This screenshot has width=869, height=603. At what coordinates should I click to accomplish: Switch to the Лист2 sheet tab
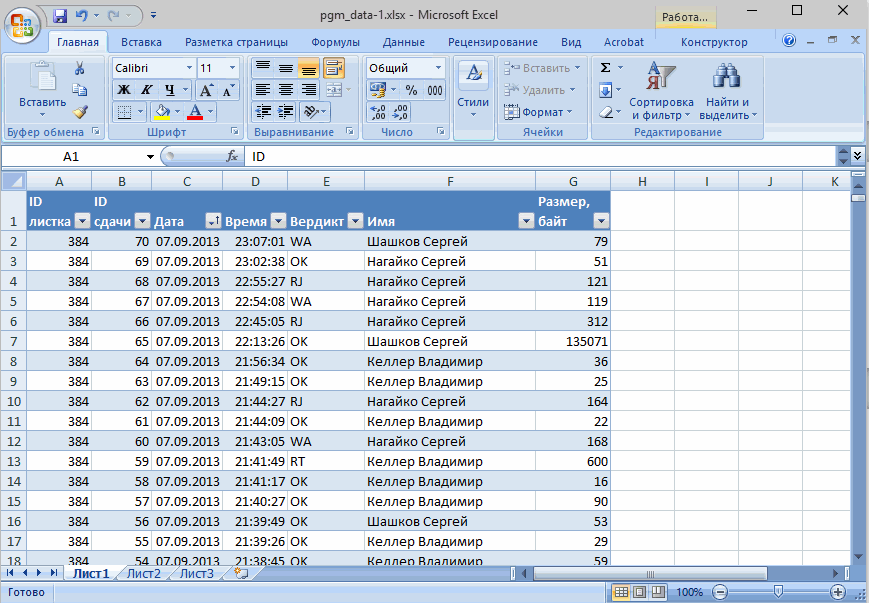click(144, 573)
